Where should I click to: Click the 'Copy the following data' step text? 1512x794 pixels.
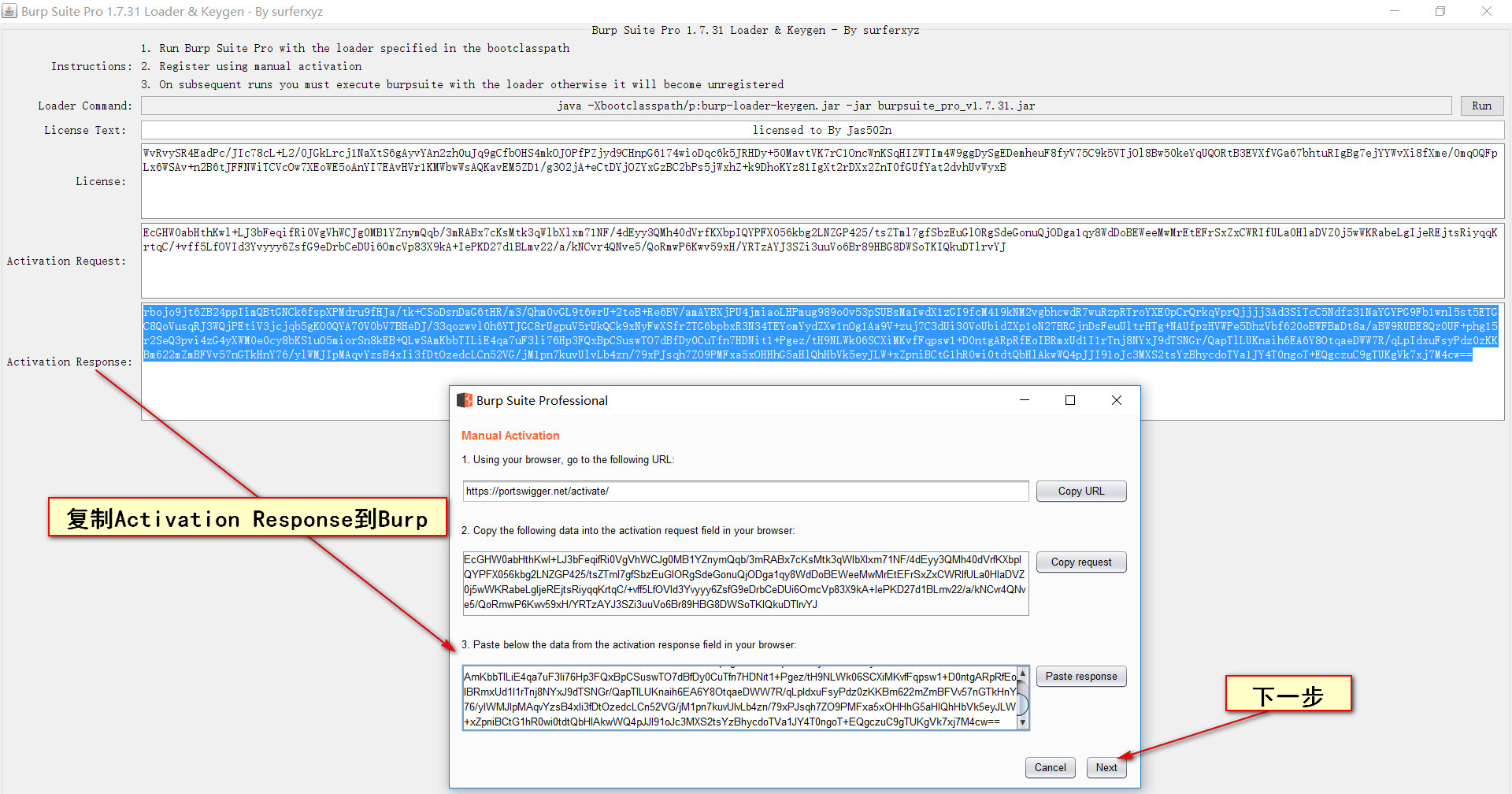[628, 531]
